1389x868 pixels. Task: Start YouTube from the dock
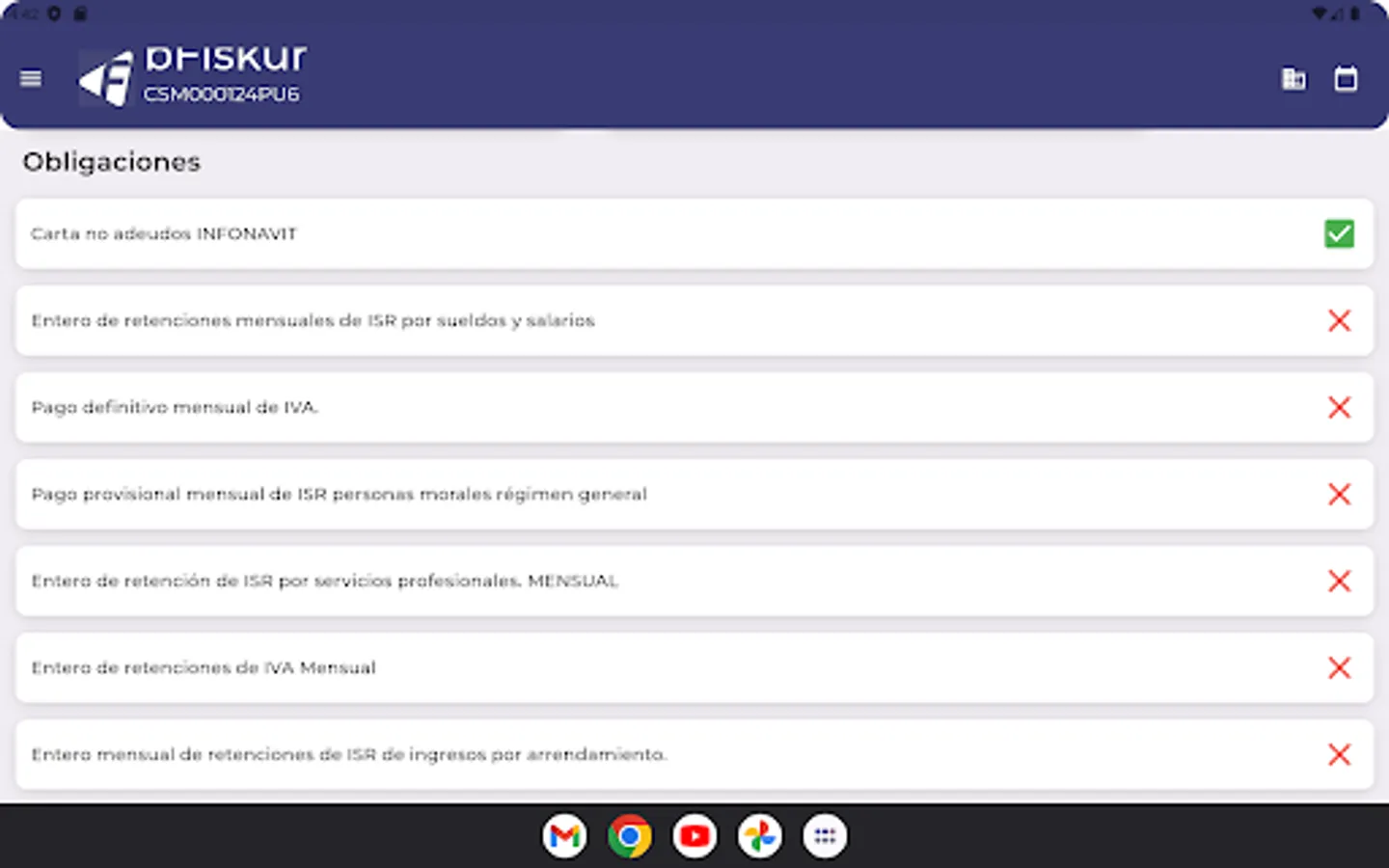(x=694, y=836)
